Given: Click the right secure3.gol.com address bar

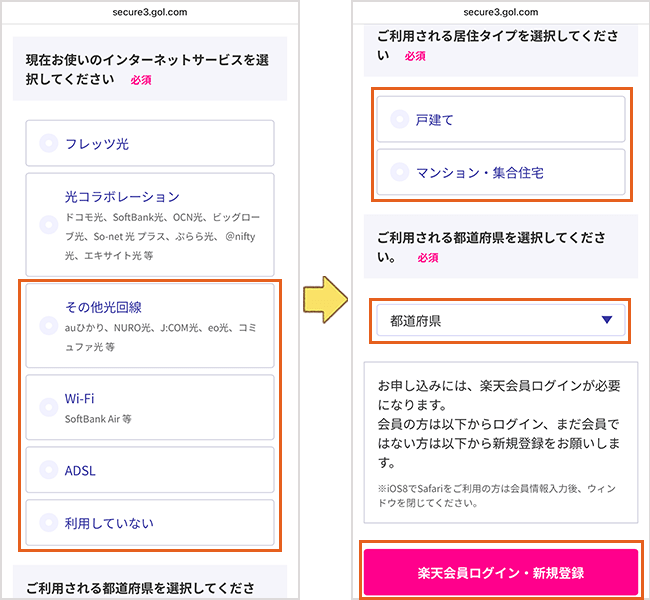Looking at the screenshot, I should tap(501, 12).
